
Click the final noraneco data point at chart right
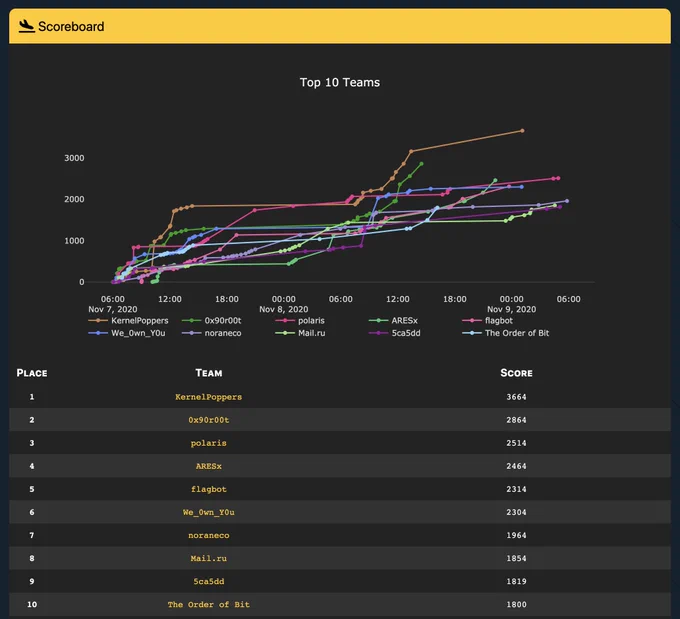point(567,201)
